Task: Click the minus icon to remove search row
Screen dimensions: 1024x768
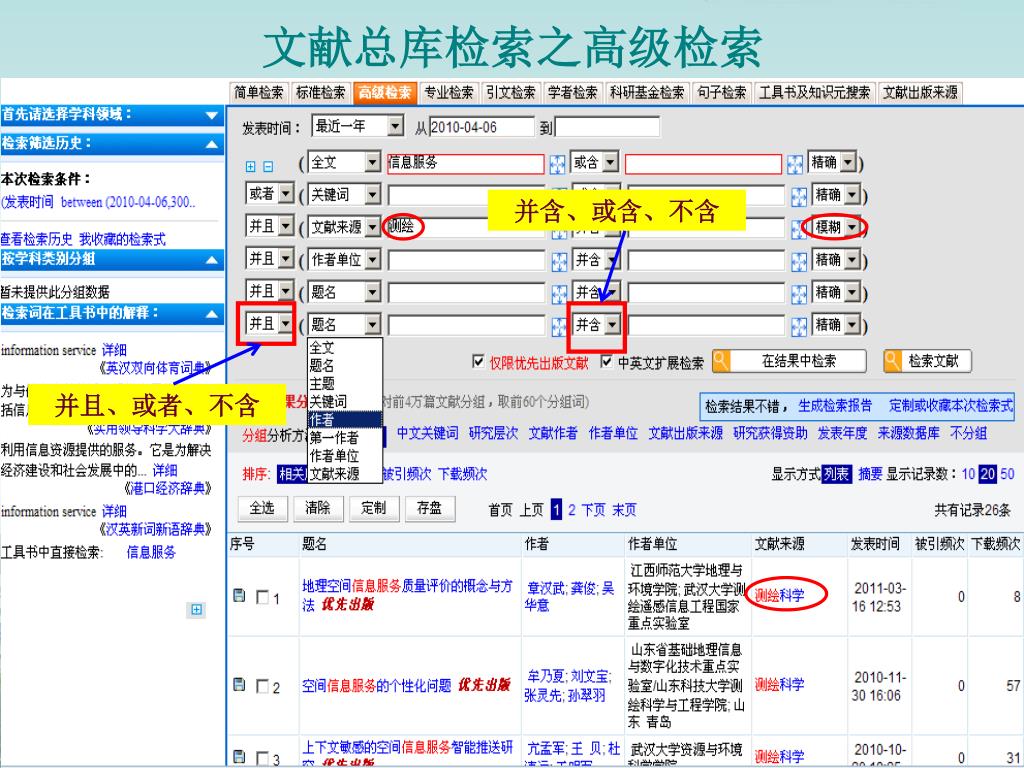Action: coord(267,165)
